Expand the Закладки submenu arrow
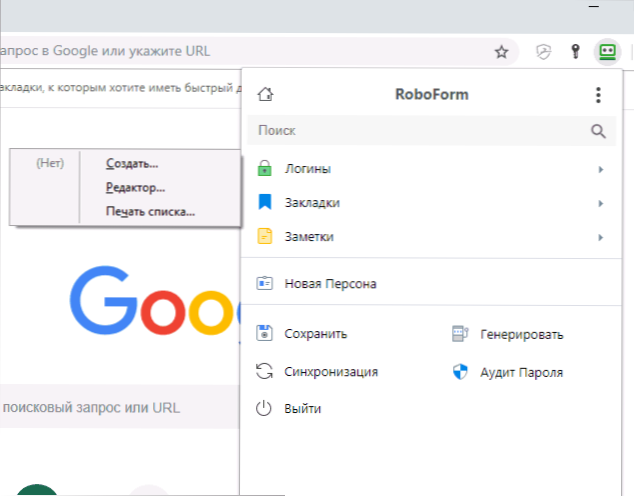 (601, 203)
